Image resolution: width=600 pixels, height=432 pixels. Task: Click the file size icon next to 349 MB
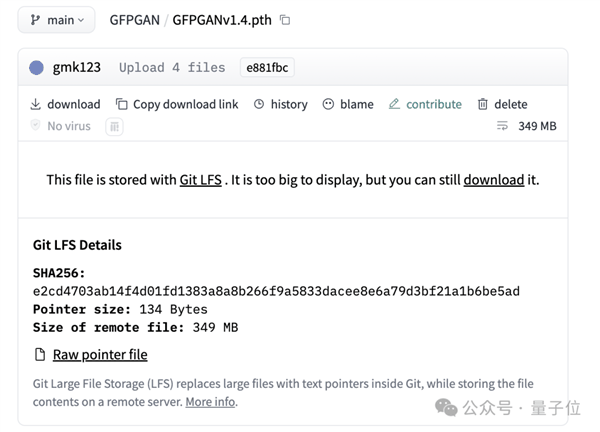coord(502,126)
